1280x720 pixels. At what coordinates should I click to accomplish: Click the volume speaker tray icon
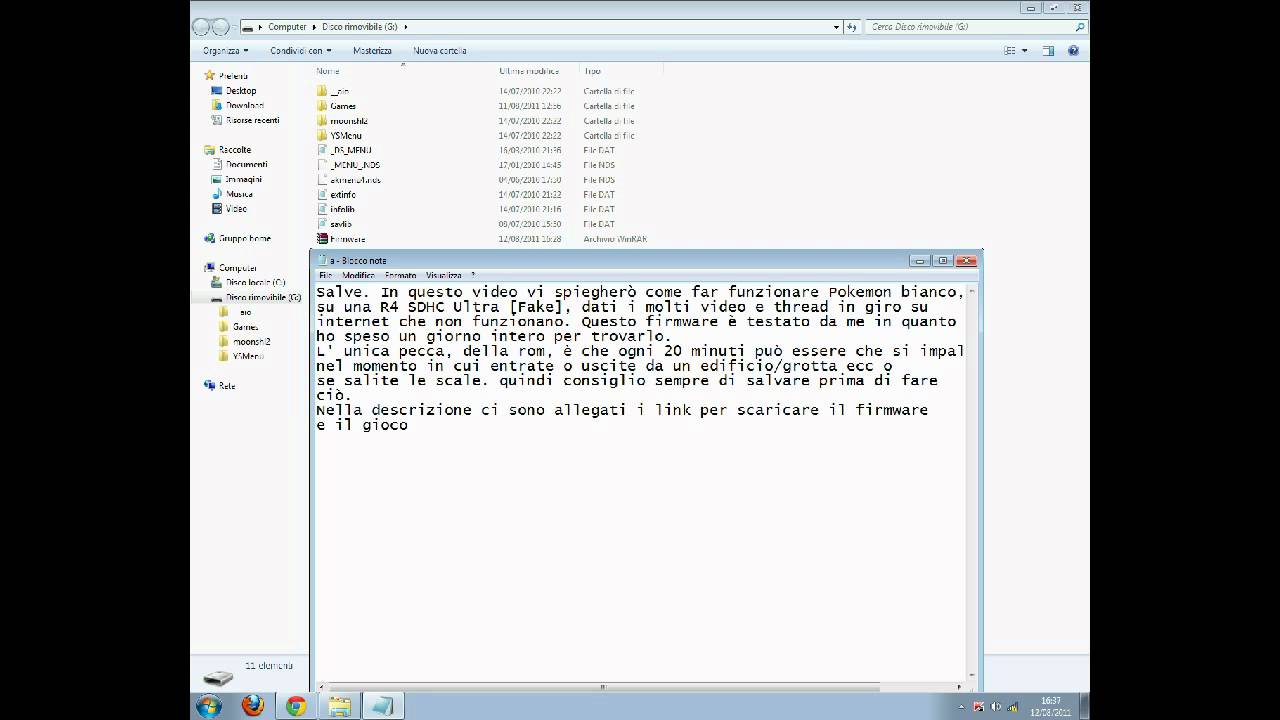[x=995, y=707]
